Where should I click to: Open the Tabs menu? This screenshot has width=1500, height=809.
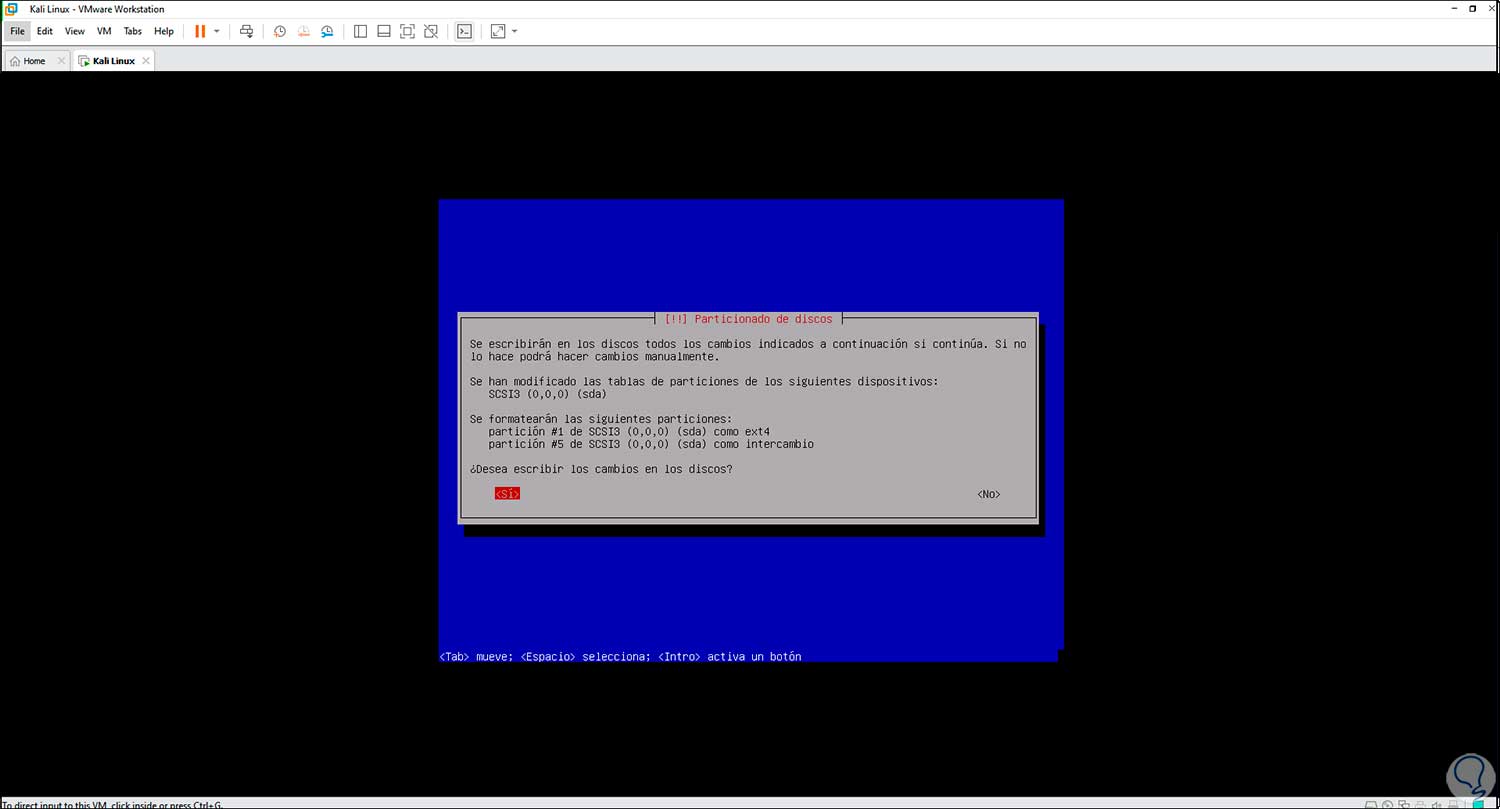[x=133, y=31]
